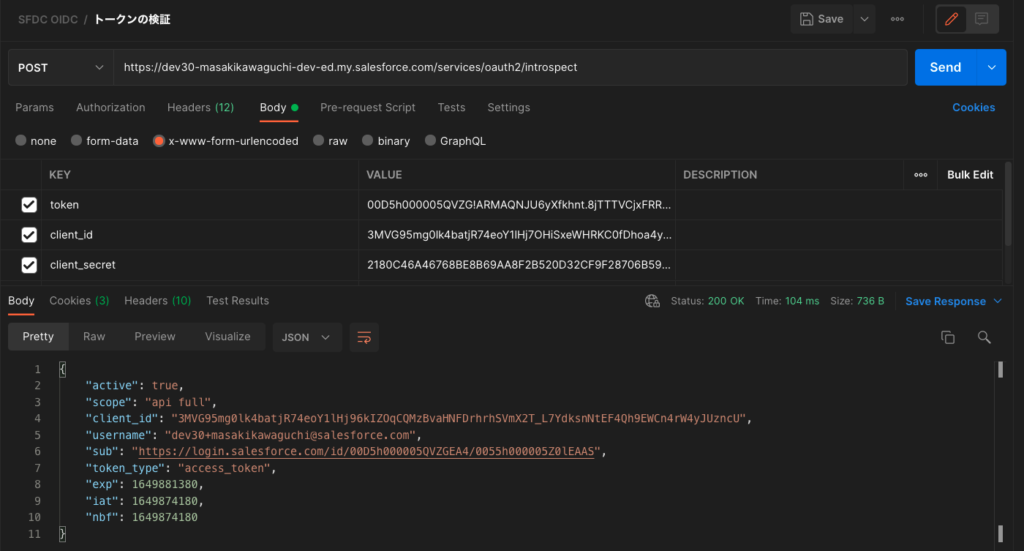The height and width of the screenshot is (551, 1024).
Task: Expand the JSON format dropdown
Action: 307,337
